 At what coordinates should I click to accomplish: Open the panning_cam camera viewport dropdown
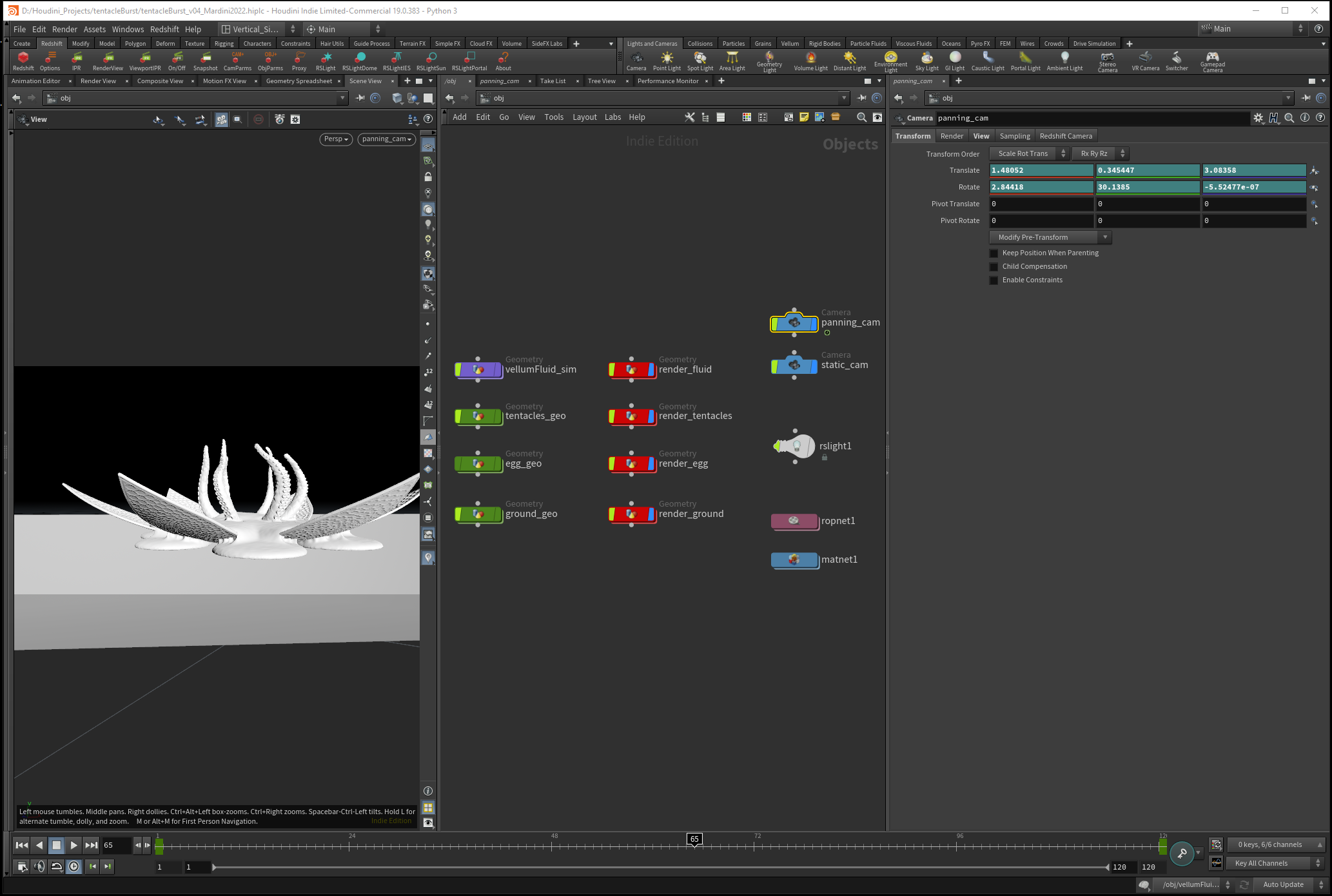pos(387,139)
